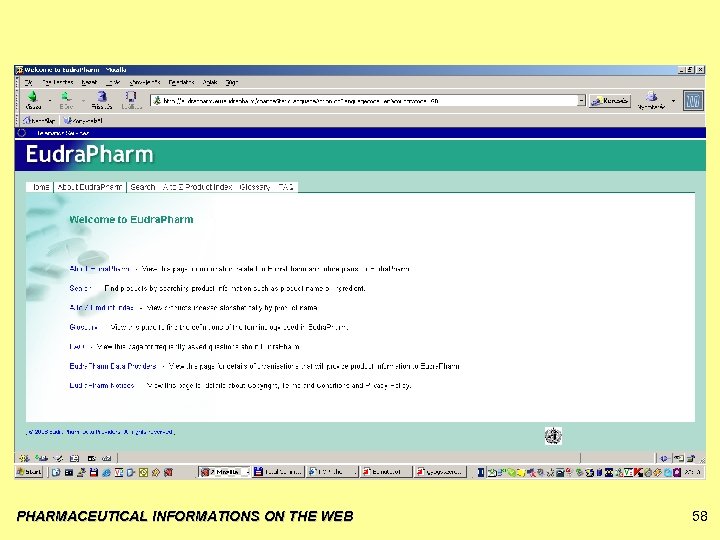The width and height of the screenshot is (720, 540).
Task: Click the Search button next to address bar
Action: click(x=610, y=101)
